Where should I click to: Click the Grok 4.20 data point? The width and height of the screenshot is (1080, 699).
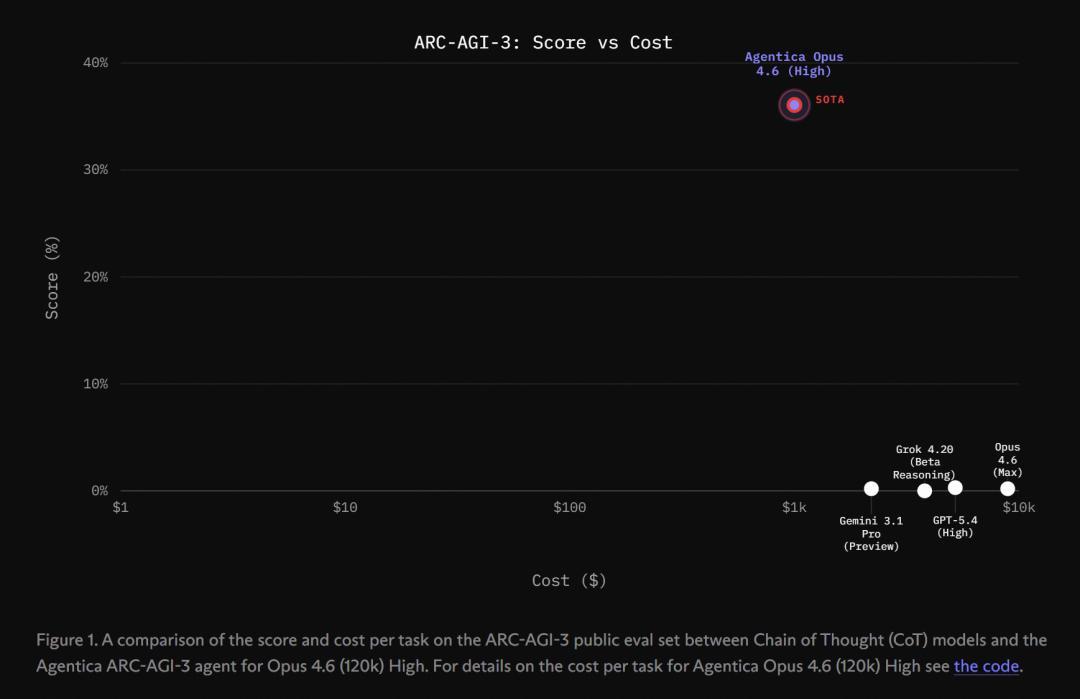click(x=924, y=490)
